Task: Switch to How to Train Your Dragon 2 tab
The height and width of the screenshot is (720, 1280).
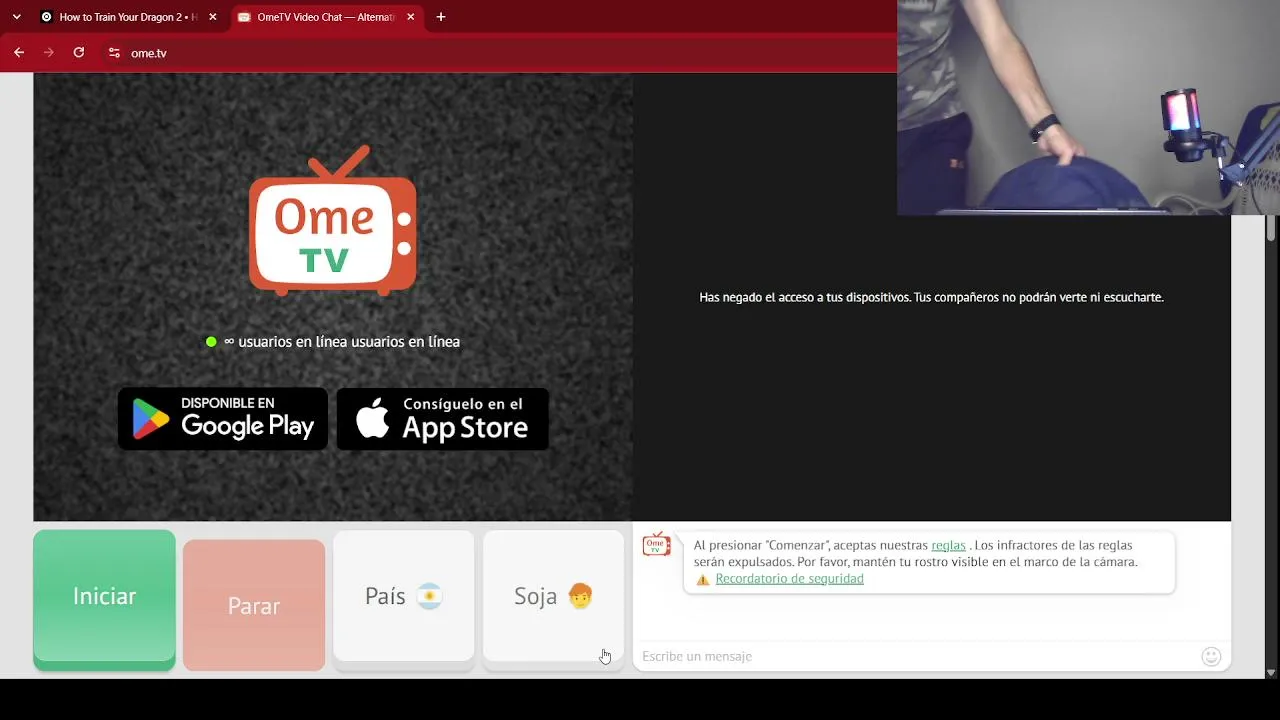Action: pyautogui.click(x=128, y=17)
